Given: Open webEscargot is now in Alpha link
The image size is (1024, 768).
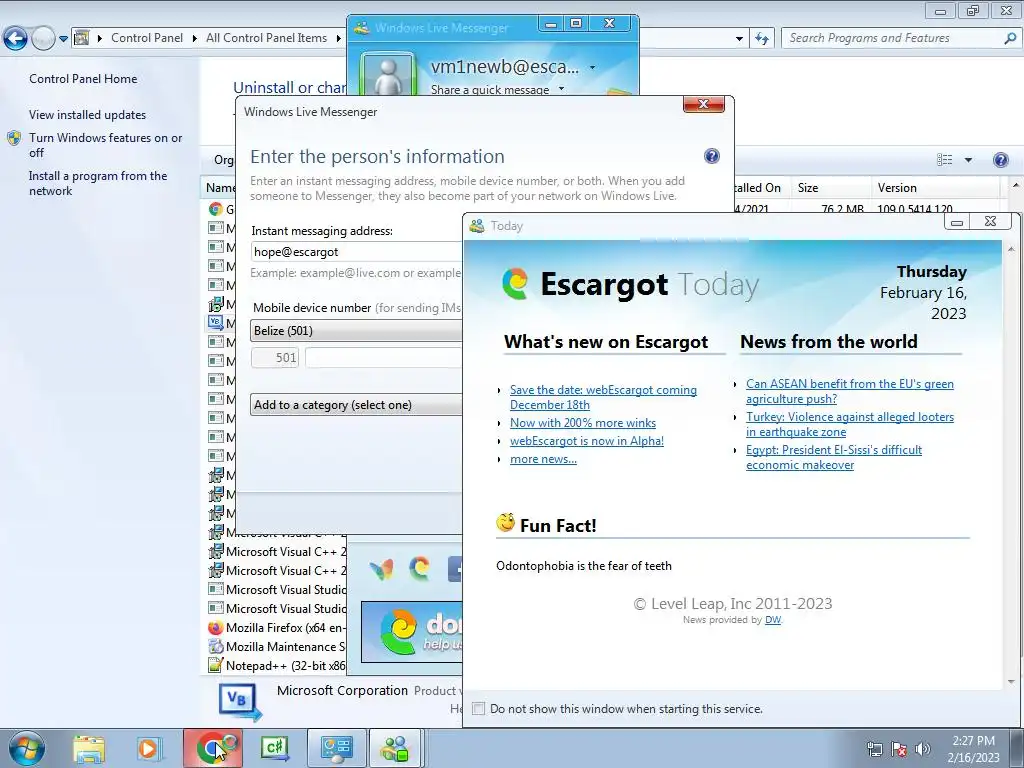Looking at the screenshot, I should pos(586,441).
